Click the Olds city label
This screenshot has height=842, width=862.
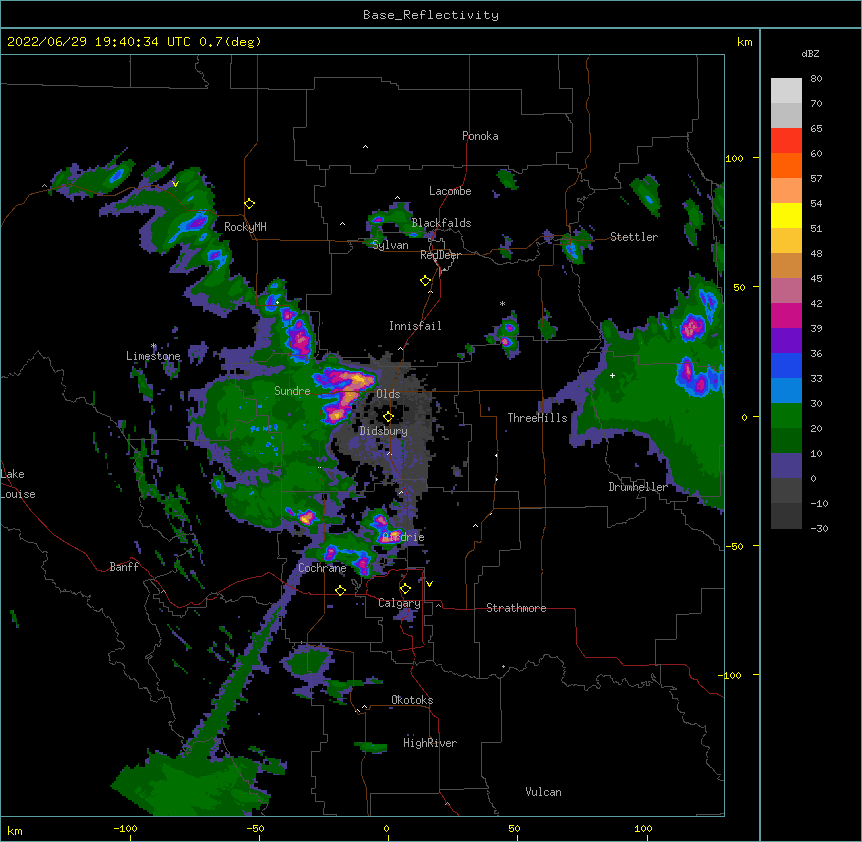click(388, 394)
